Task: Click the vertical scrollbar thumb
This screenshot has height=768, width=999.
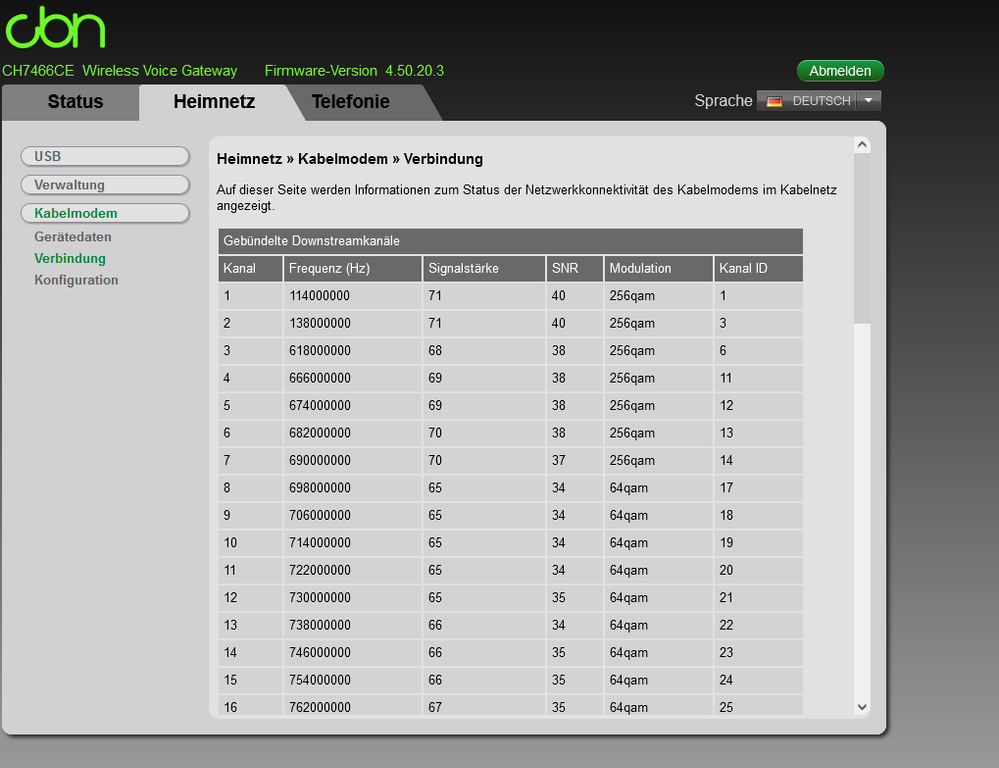Action: point(862,238)
